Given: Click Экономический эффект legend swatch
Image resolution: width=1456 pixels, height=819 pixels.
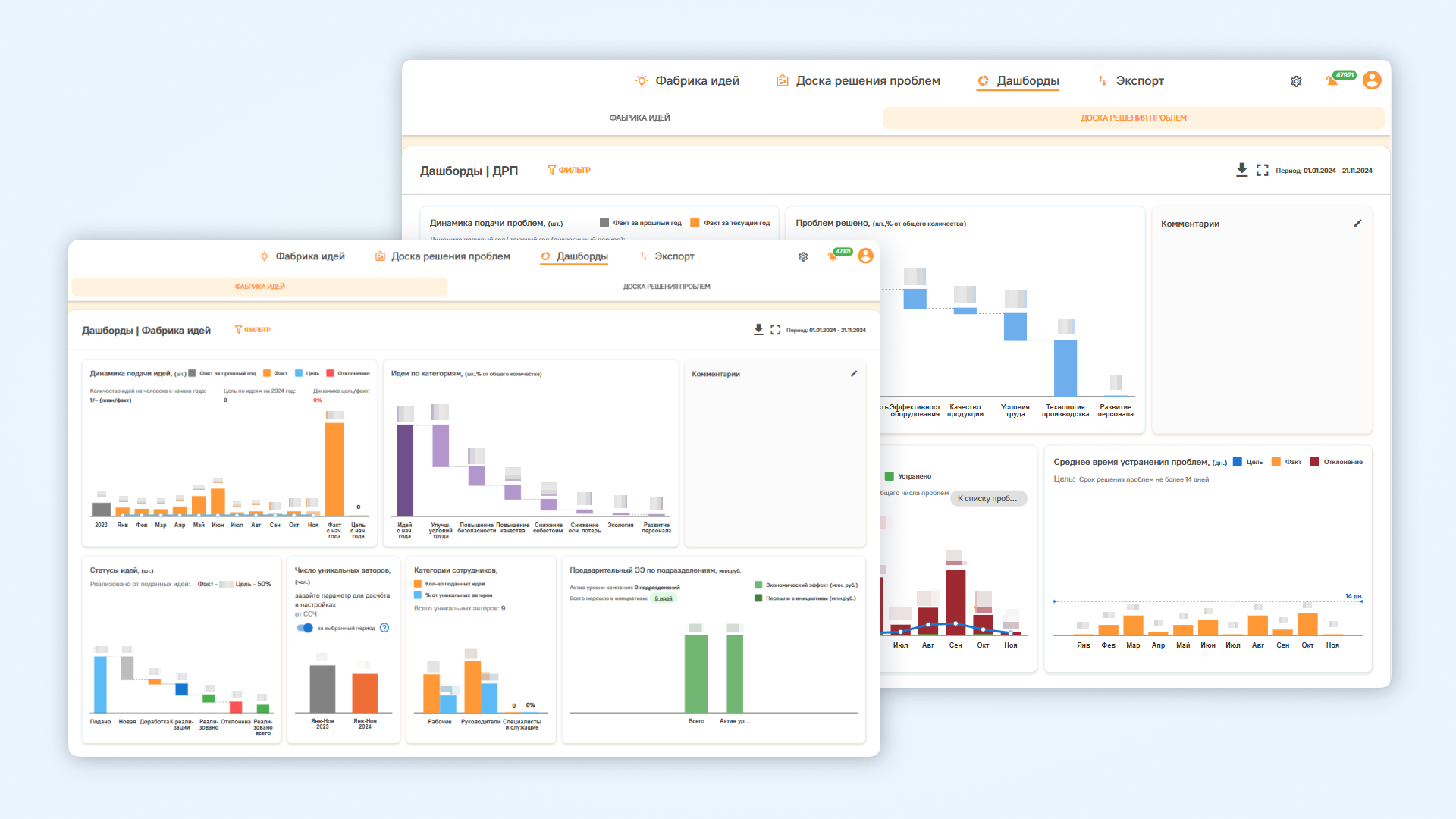Looking at the screenshot, I should click(x=758, y=585).
